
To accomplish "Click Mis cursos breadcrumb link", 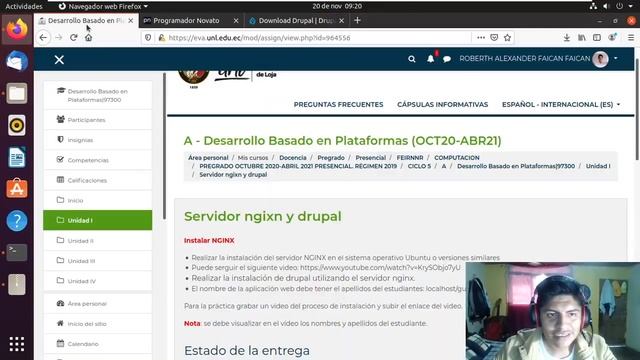I will point(253,158).
